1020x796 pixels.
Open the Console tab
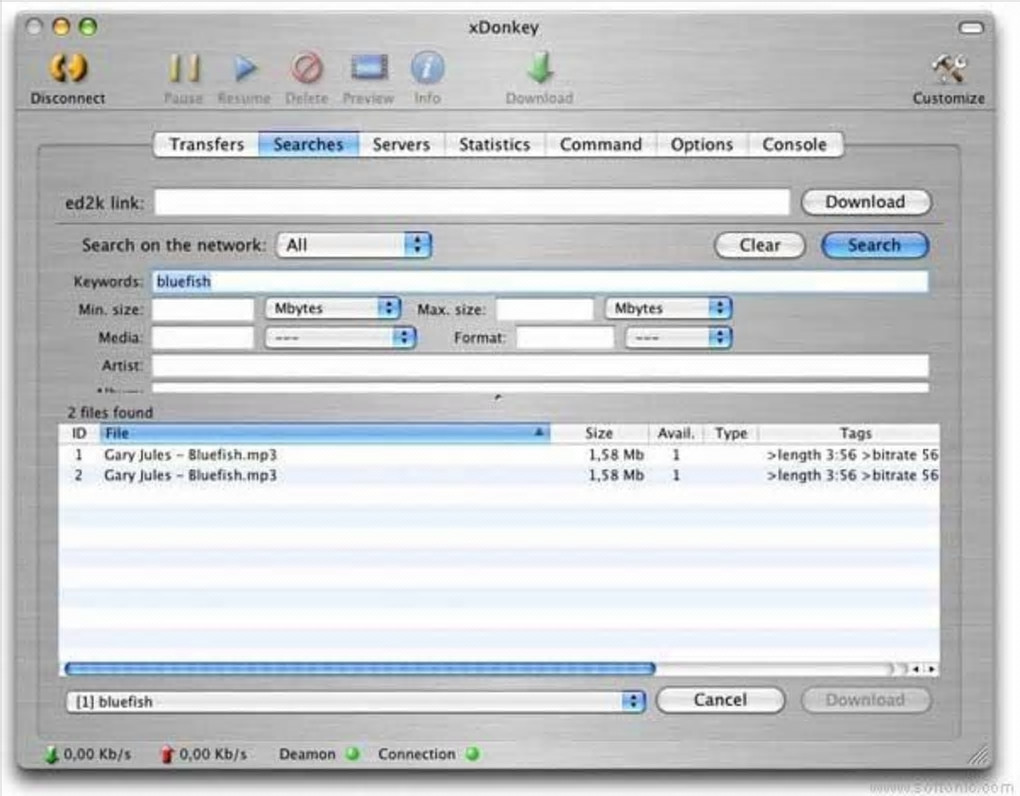point(794,144)
